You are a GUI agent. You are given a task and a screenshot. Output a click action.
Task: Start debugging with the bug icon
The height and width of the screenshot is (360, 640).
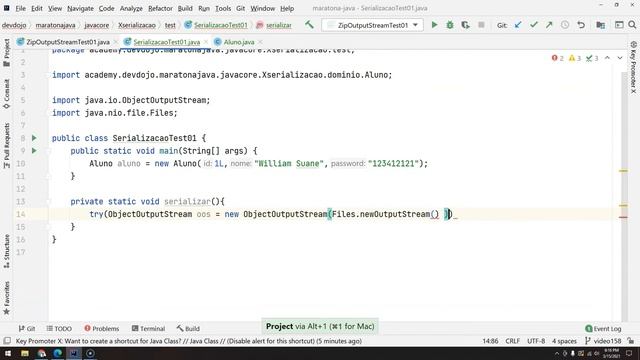450,25
